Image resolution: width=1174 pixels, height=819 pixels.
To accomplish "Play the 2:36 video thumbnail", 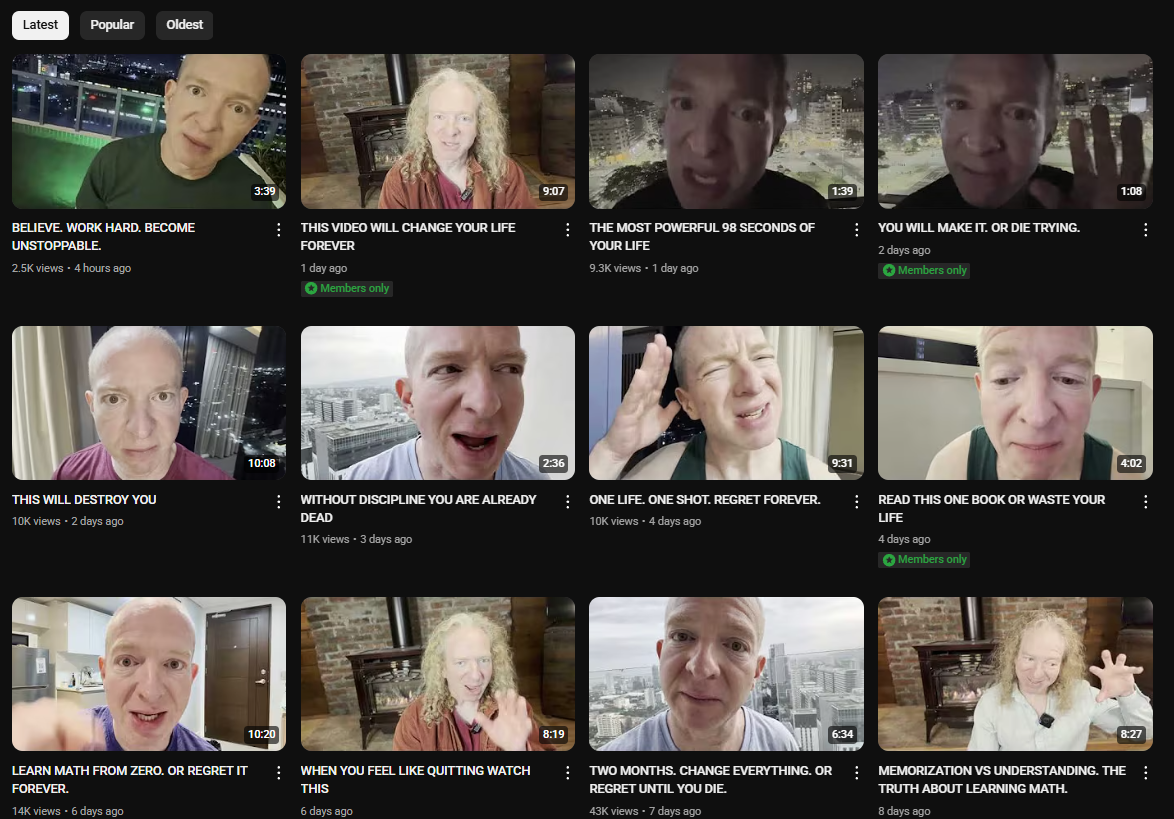I will click(438, 403).
